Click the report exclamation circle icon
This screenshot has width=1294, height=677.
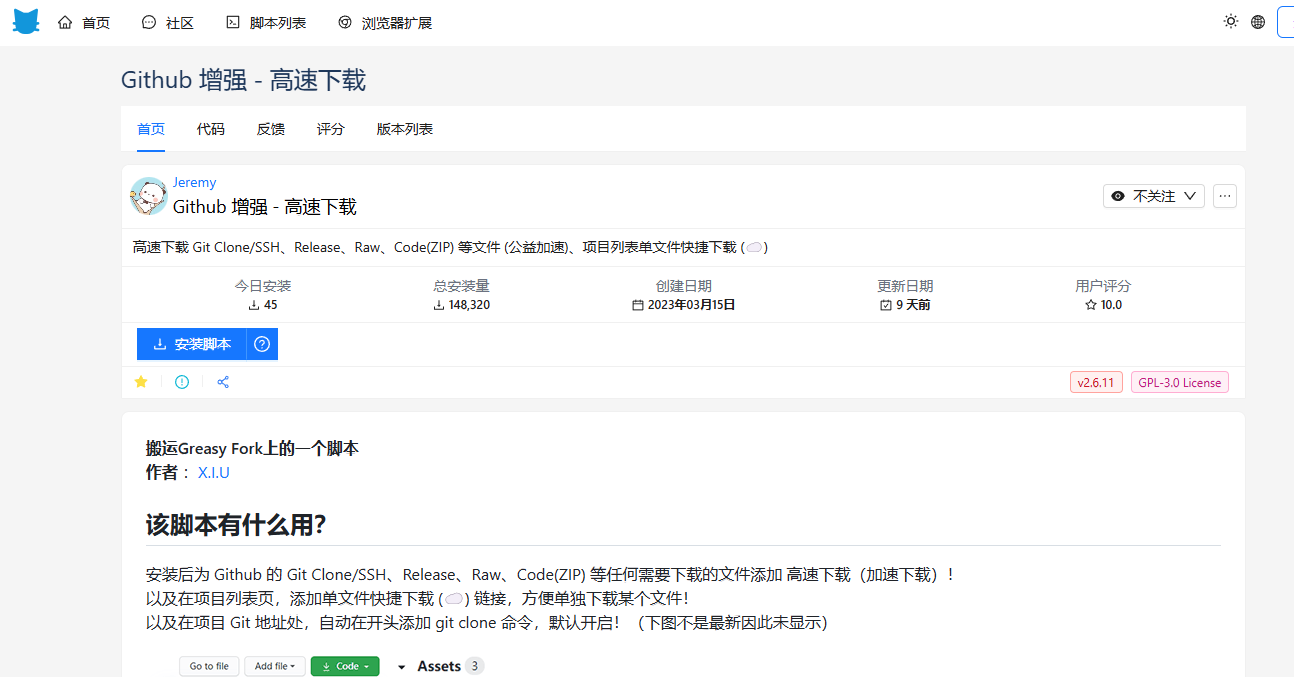182,382
